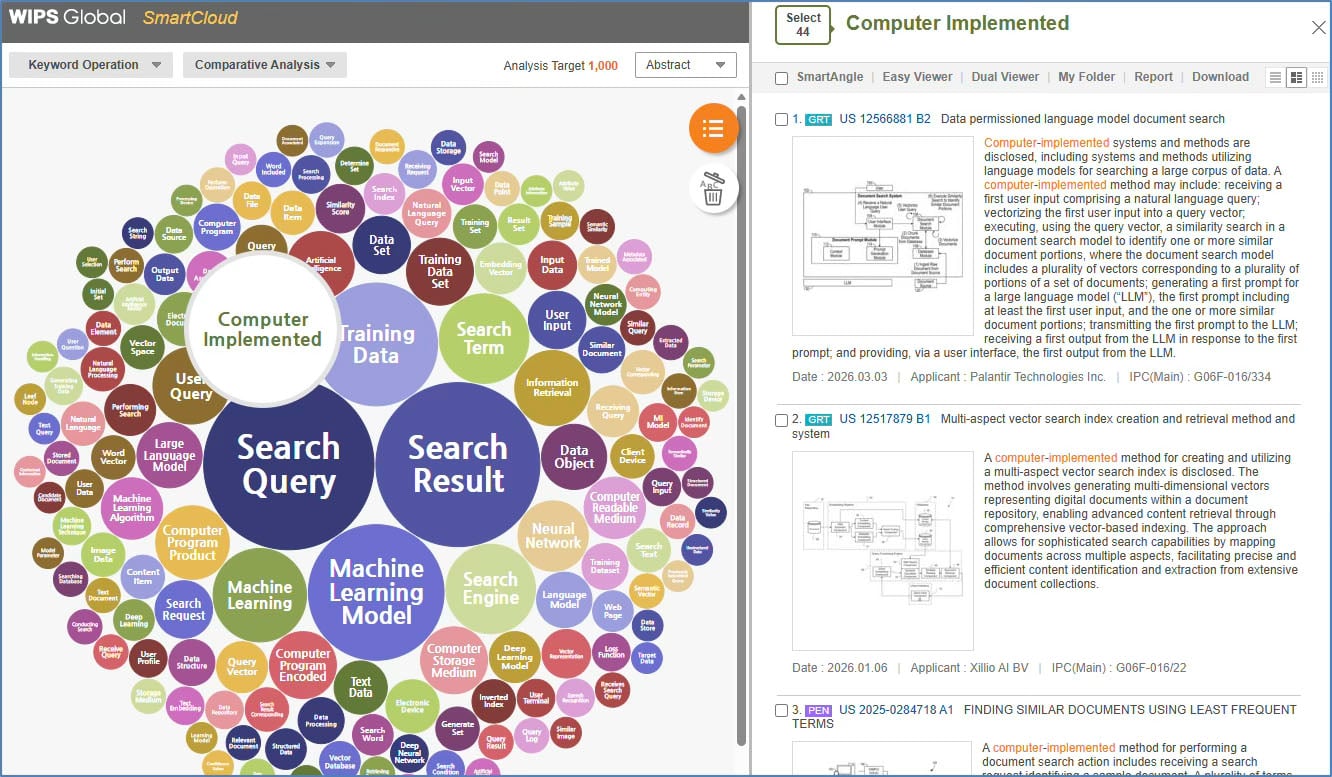Check the box for result 2
This screenshot has width=1332, height=777.
(x=781, y=420)
